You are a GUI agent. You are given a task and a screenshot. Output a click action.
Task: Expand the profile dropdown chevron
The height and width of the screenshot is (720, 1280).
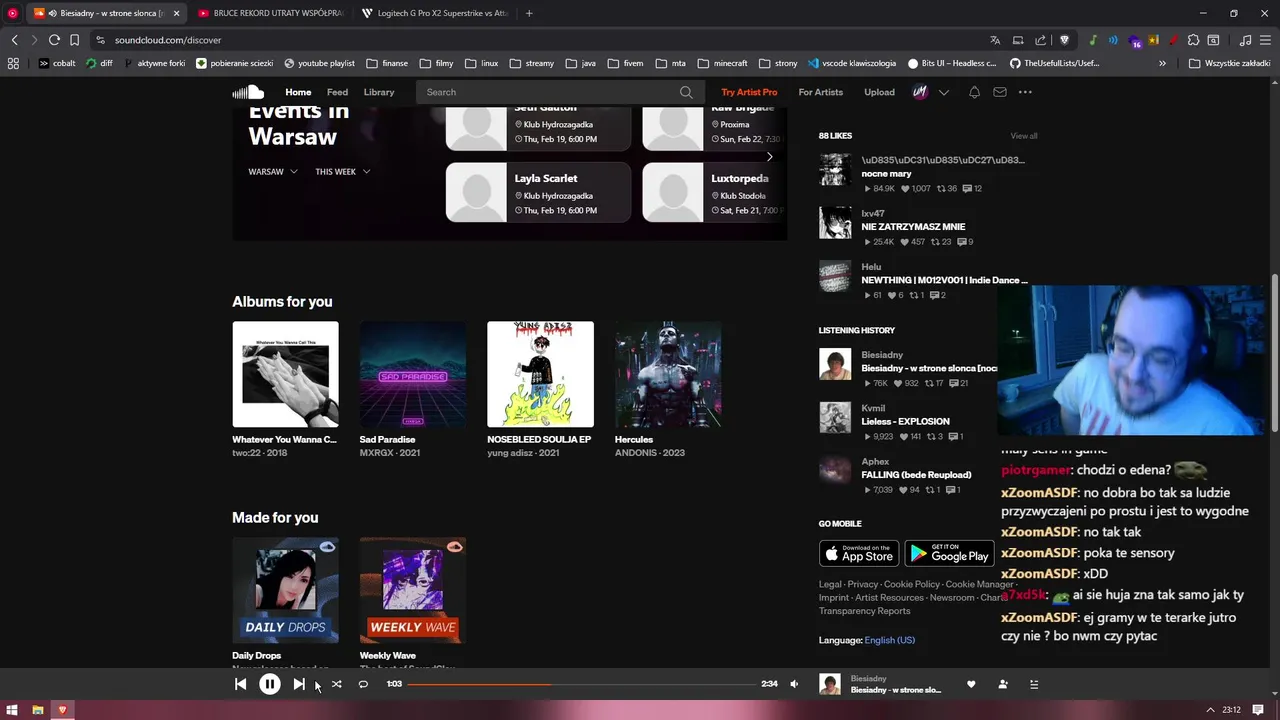pos(944,92)
